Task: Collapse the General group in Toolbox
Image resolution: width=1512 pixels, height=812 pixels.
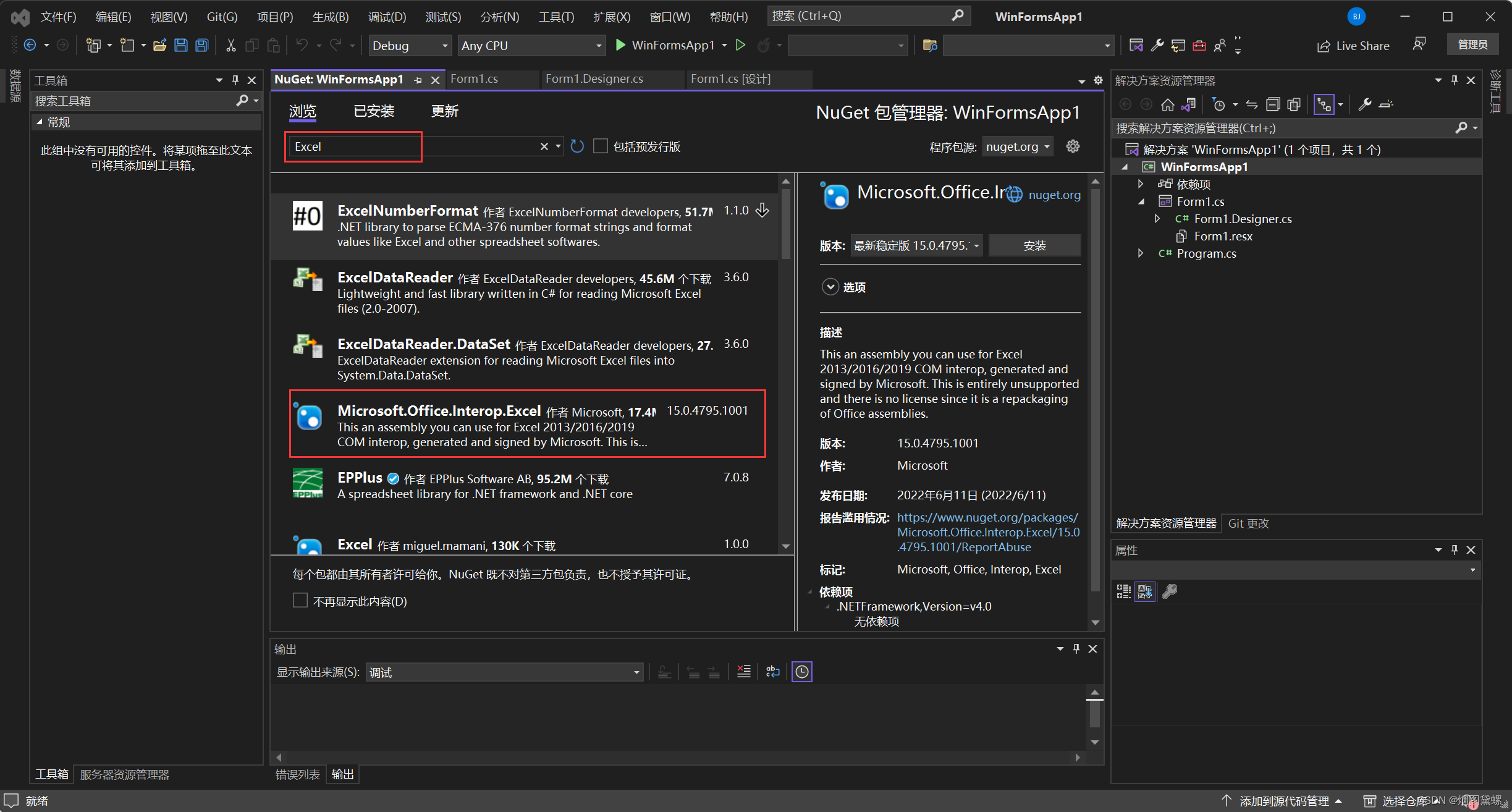Action: 40,122
